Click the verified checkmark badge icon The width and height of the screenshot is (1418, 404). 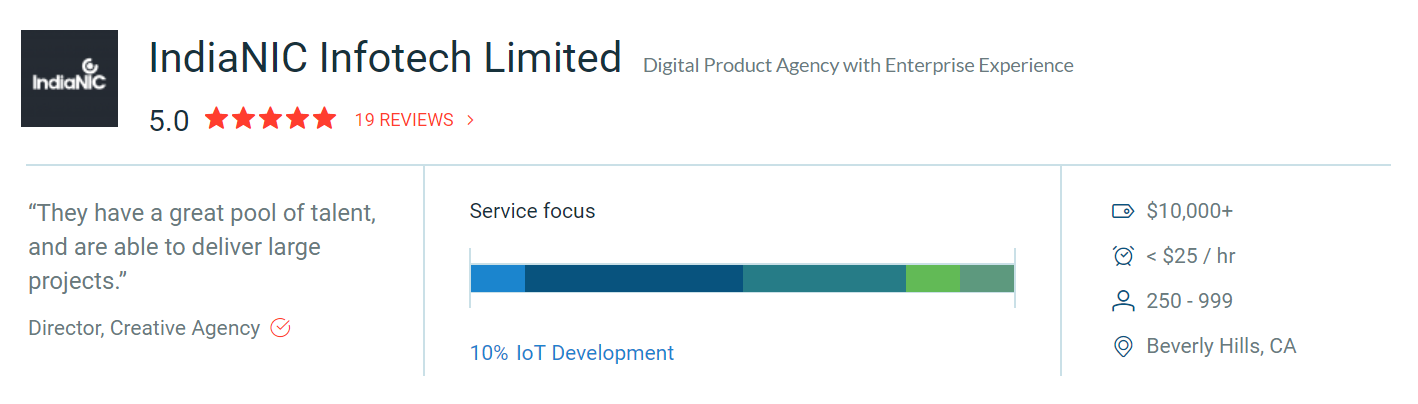[x=281, y=328]
